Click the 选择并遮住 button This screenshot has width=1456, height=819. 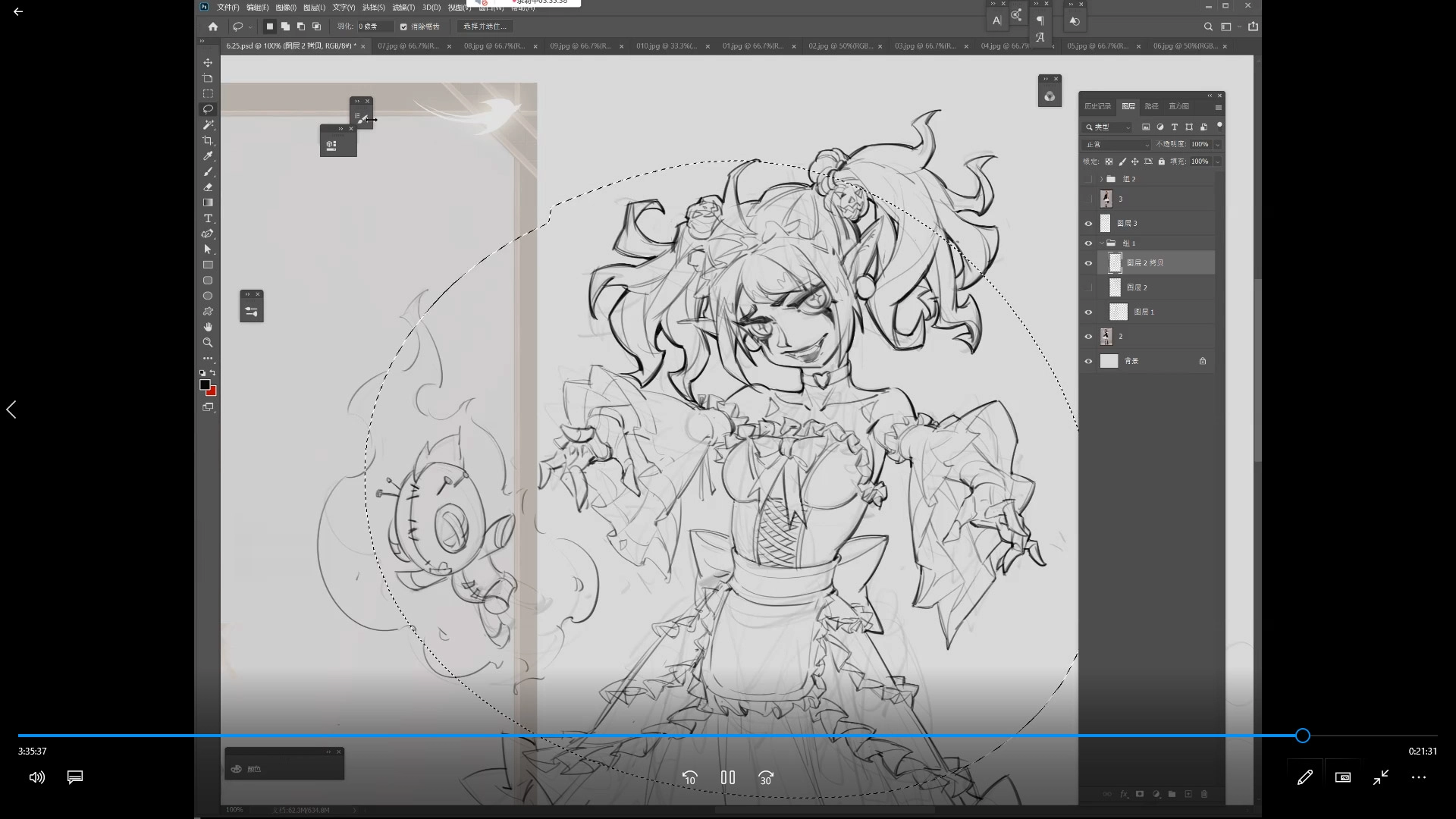coord(485,27)
